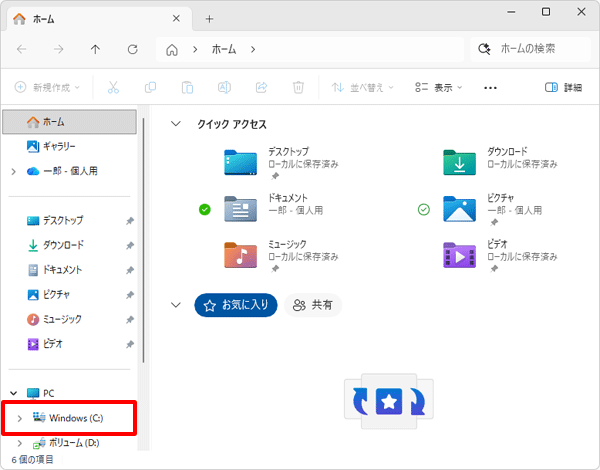
Task: Toggle the 詳細 details pane
Action: tap(563, 88)
